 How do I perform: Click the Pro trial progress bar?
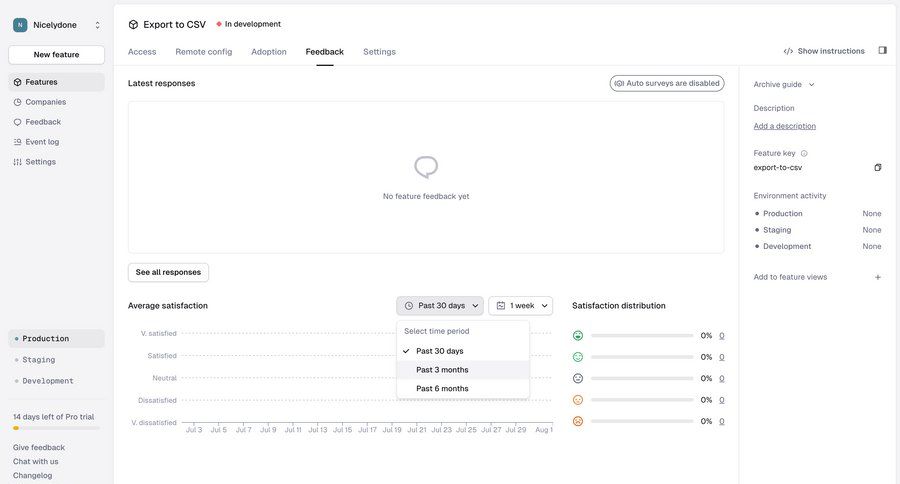(56, 428)
